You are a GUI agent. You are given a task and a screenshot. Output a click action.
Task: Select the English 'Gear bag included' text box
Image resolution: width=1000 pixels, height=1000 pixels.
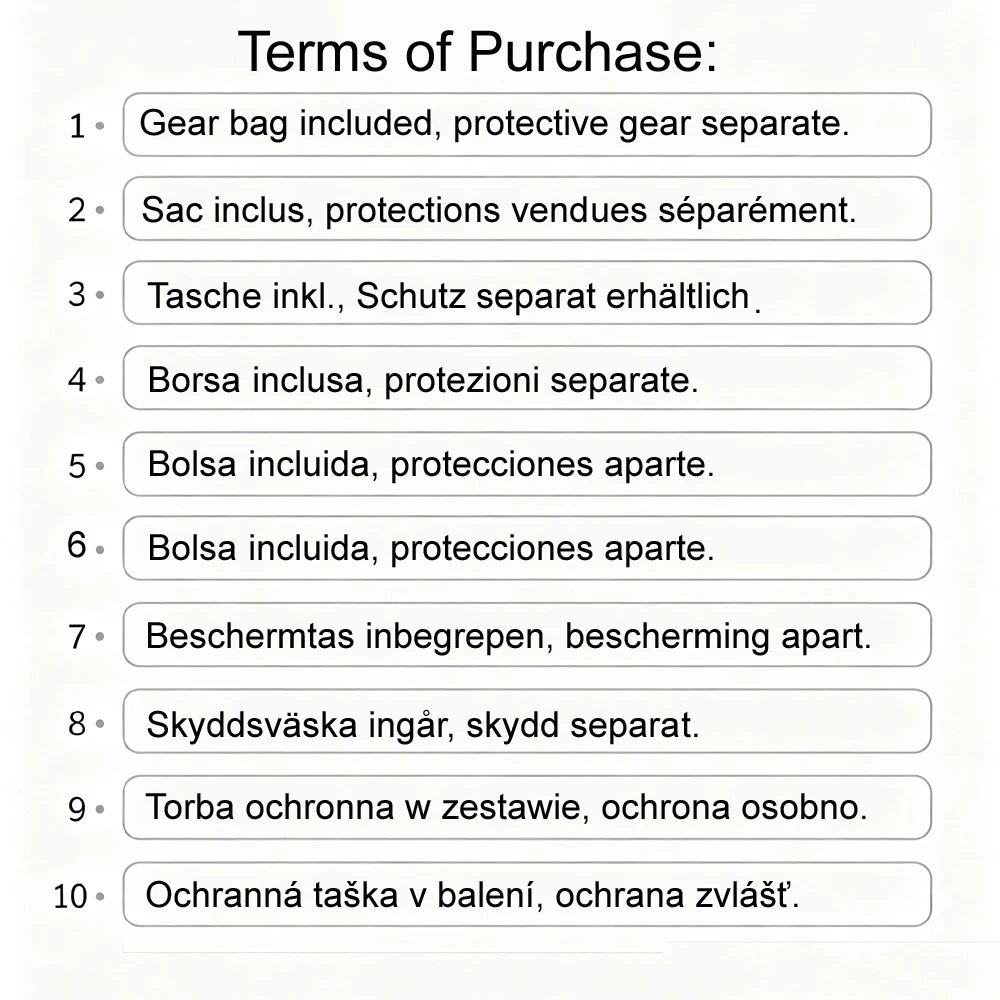click(527, 124)
